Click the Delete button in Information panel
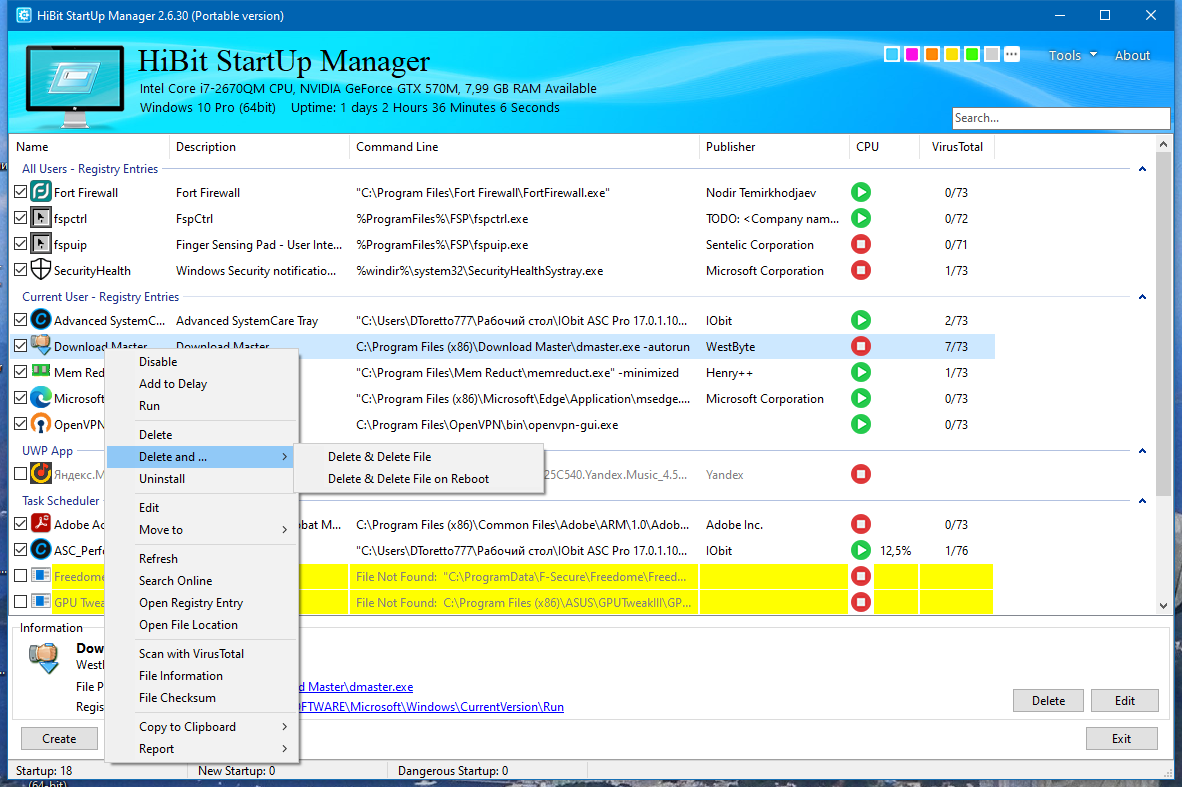1182x787 pixels. coord(1048,700)
